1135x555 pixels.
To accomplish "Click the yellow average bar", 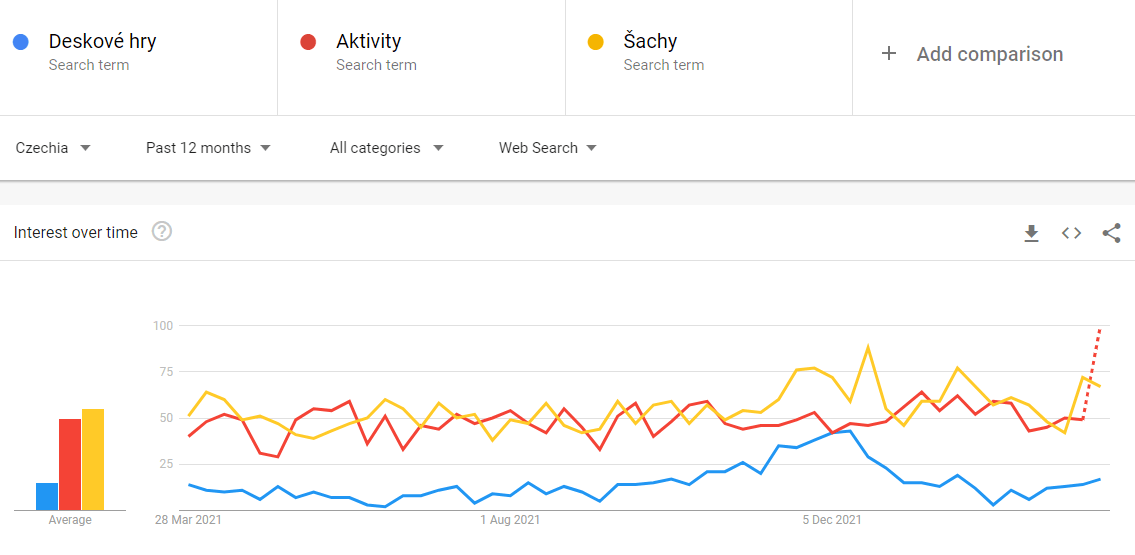I will point(93,460).
